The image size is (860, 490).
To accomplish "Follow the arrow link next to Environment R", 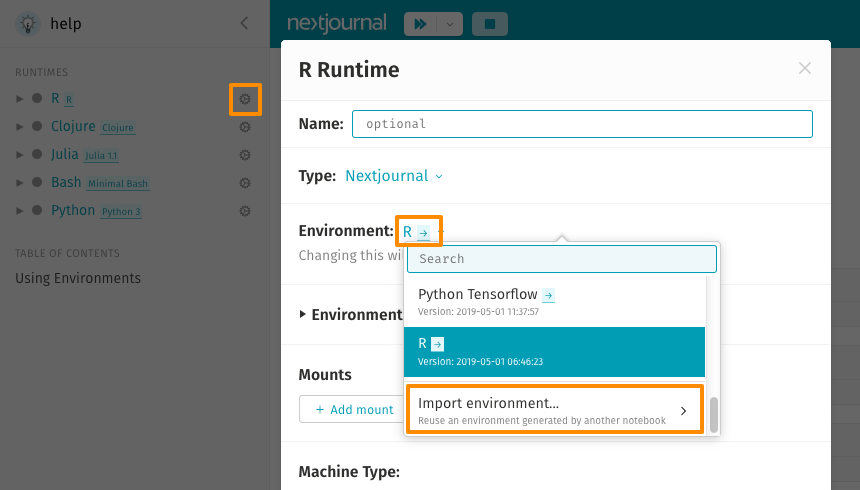I will (x=423, y=233).
